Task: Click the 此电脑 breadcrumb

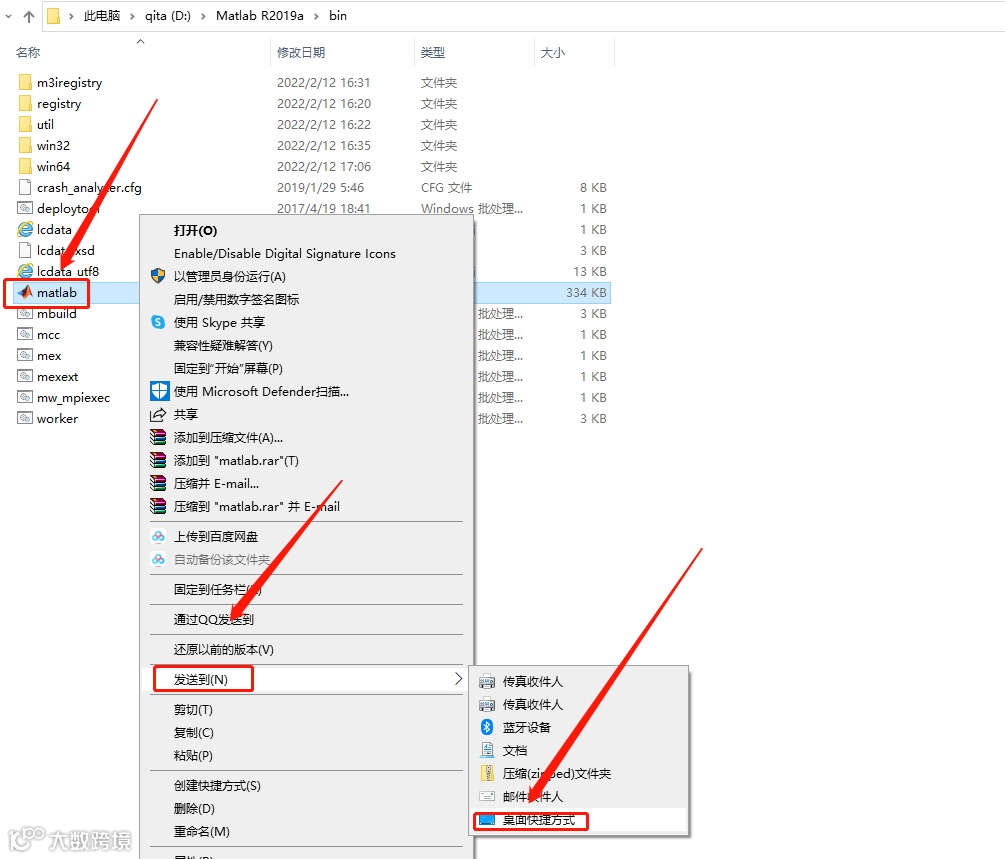Action: pos(101,15)
